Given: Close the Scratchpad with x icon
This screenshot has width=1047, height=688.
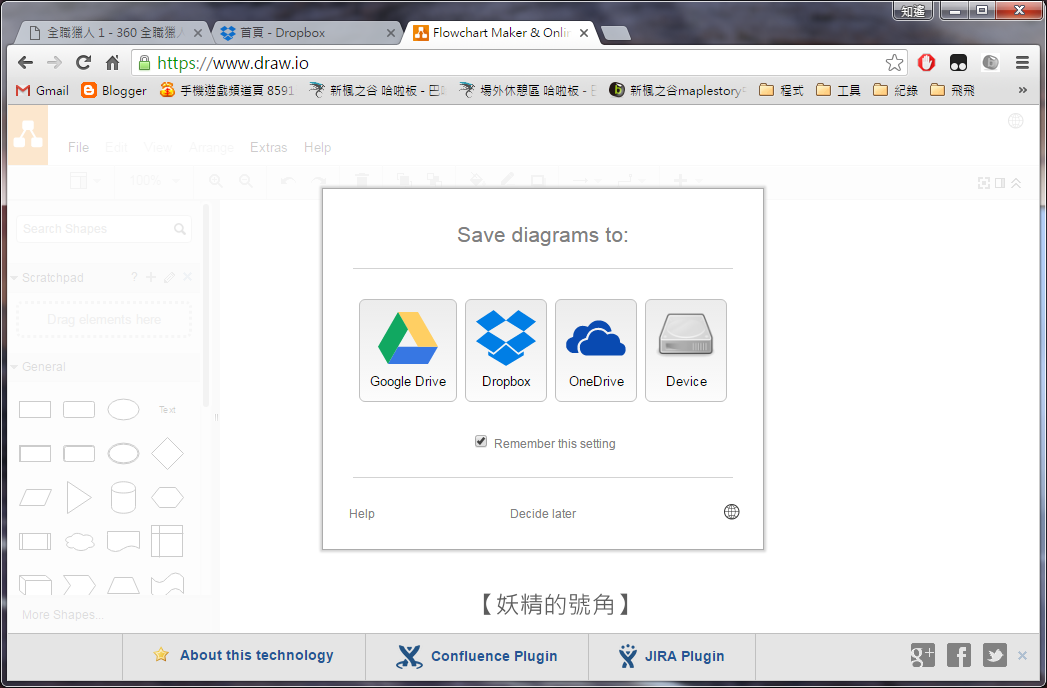Looking at the screenshot, I should [188, 277].
